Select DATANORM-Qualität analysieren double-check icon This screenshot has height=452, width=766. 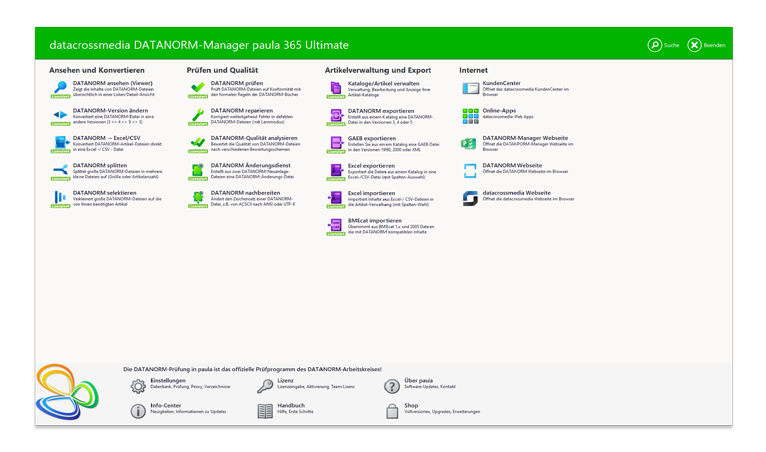click(198, 143)
